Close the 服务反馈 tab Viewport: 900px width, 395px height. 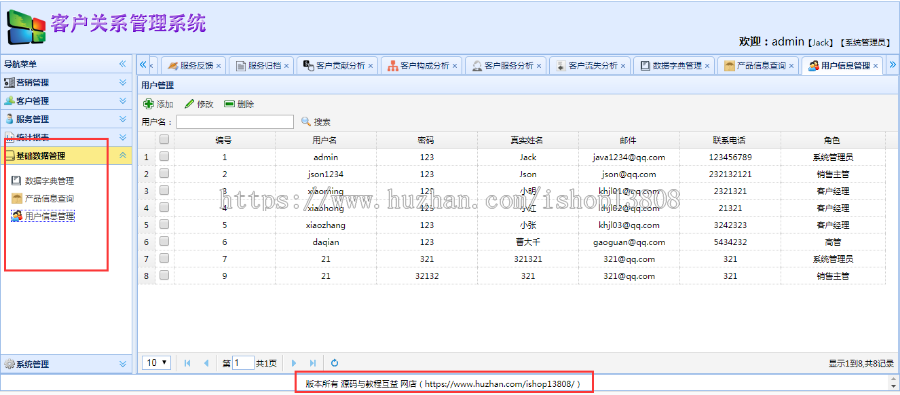click(x=218, y=66)
